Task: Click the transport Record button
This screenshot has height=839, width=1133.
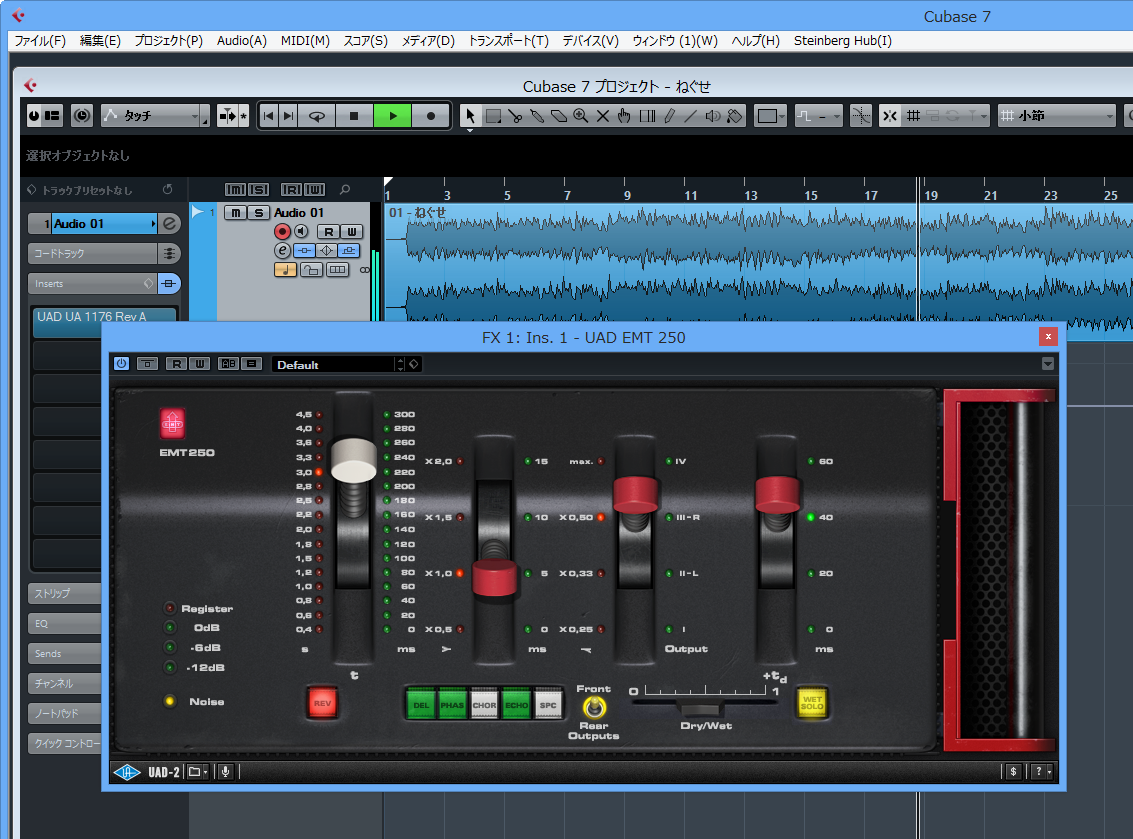Action: pyautogui.click(x=431, y=116)
